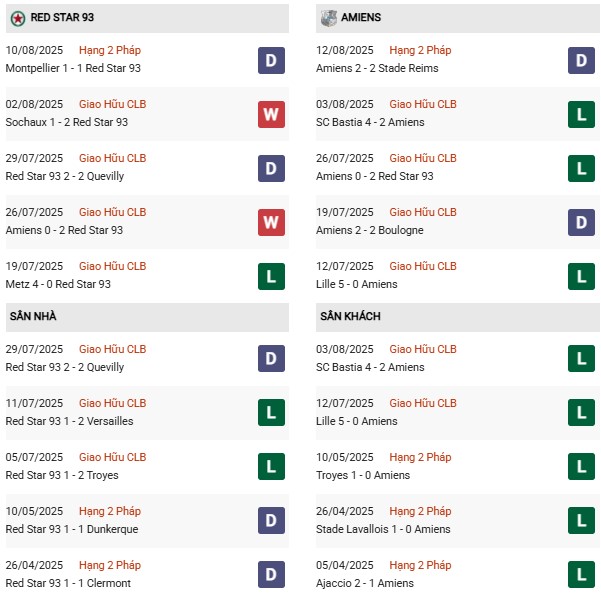The image size is (601, 594).
Task: Click the D badge for Amiens vs Boulogne
Action: (x=581, y=223)
